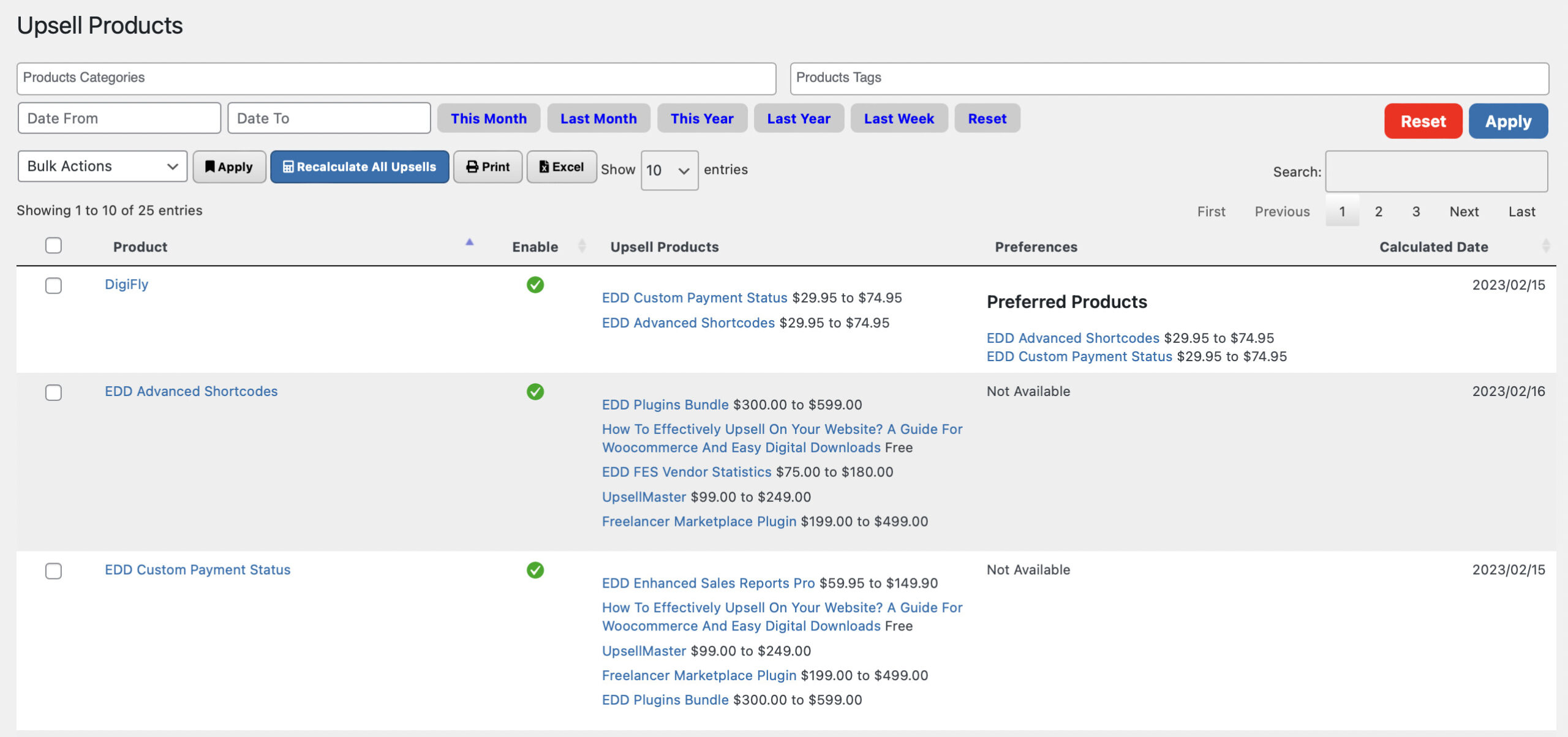Open the Bulk Actions dropdown
The image size is (1568, 737).
(102, 166)
